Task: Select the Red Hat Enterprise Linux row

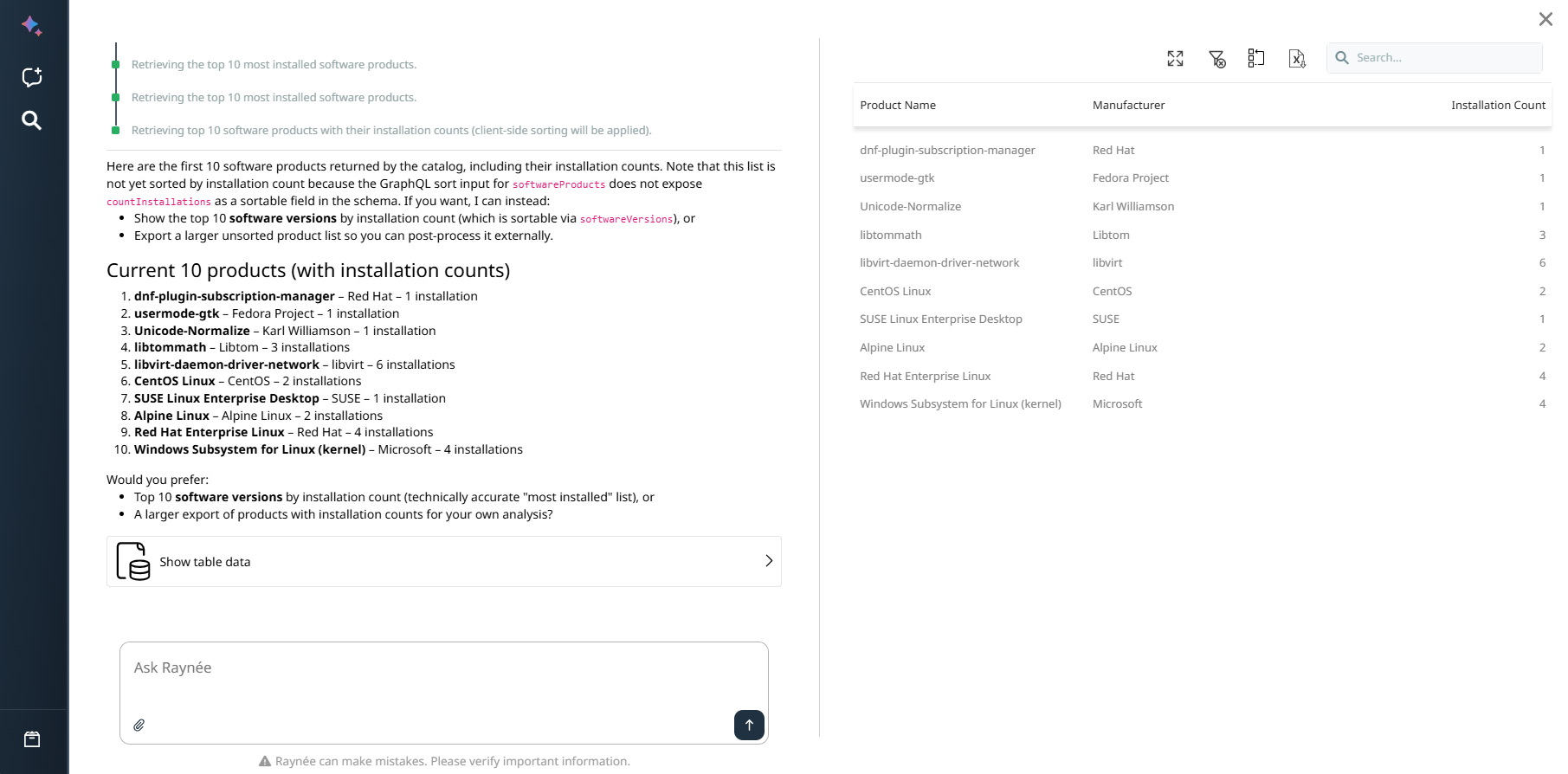Action: (925, 376)
